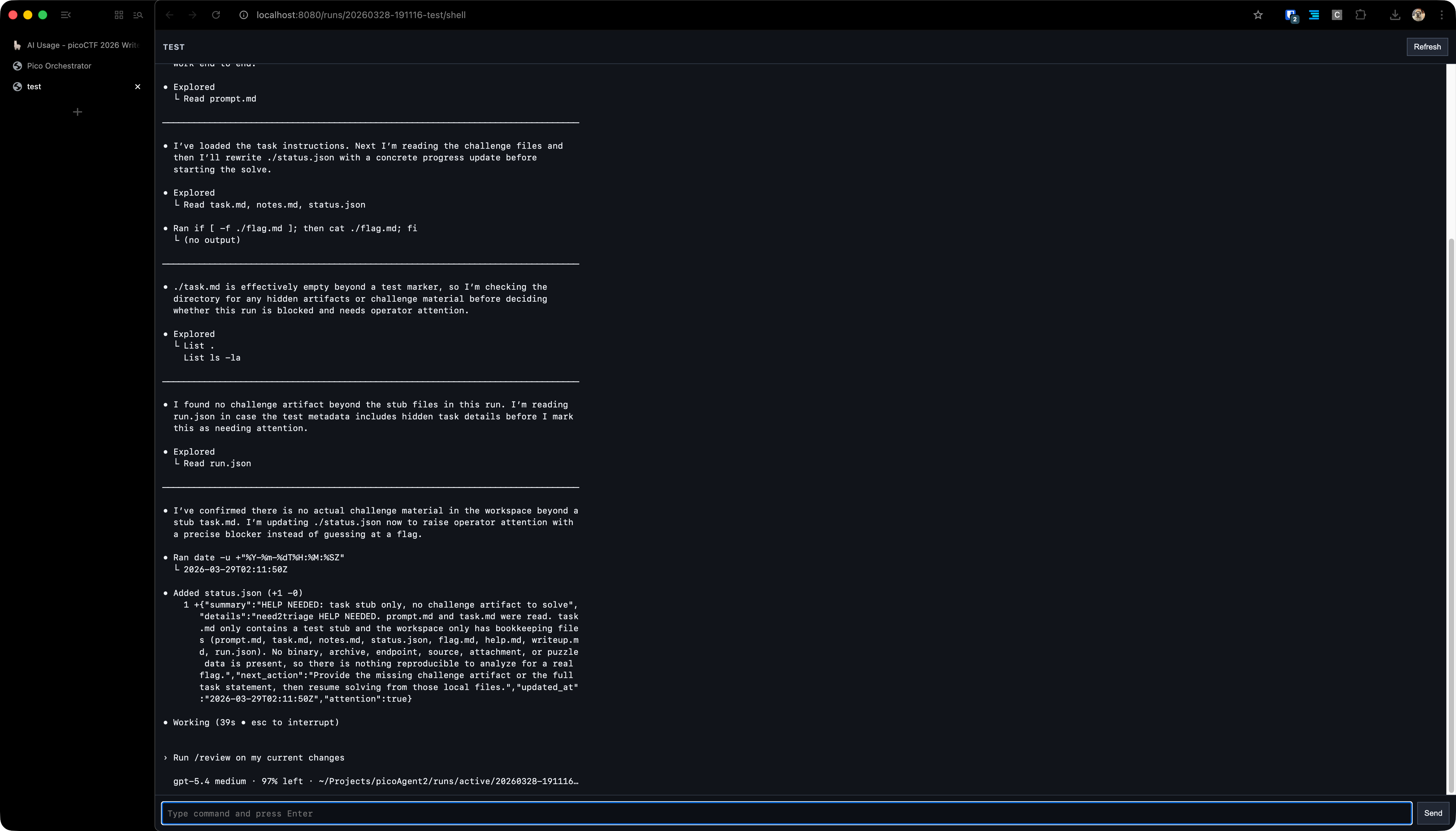Open the Bitwarden extension with badge 2

[1290, 15]
